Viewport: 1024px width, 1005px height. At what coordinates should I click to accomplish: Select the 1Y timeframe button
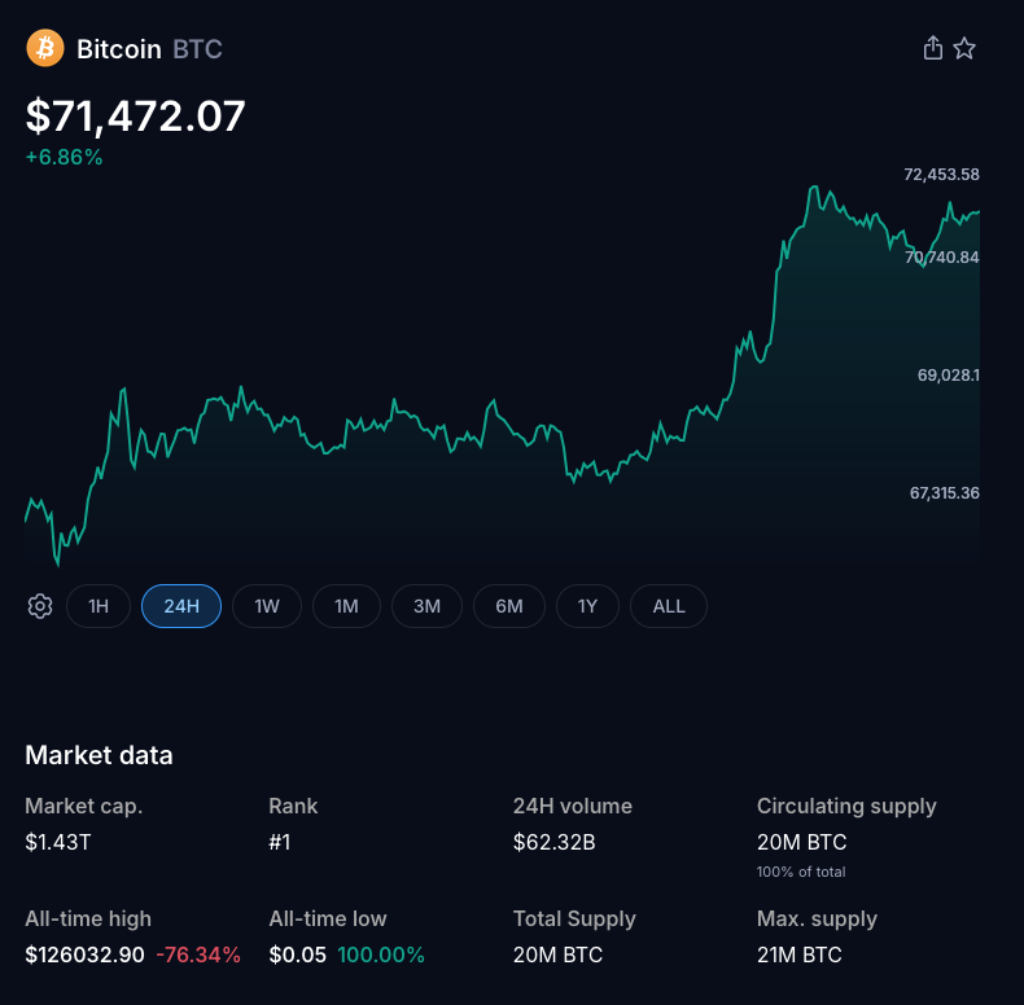click(x=587, y=606)
